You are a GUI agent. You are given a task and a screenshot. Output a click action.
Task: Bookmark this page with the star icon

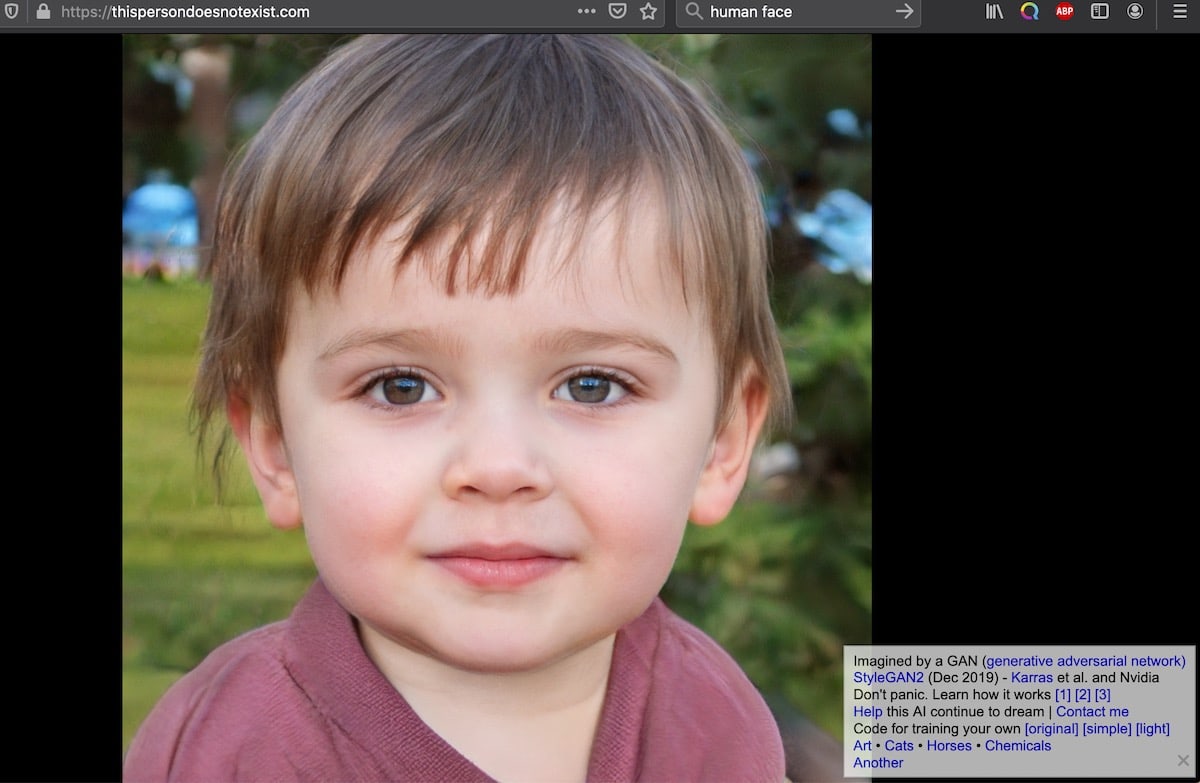[x=648, y=12]
